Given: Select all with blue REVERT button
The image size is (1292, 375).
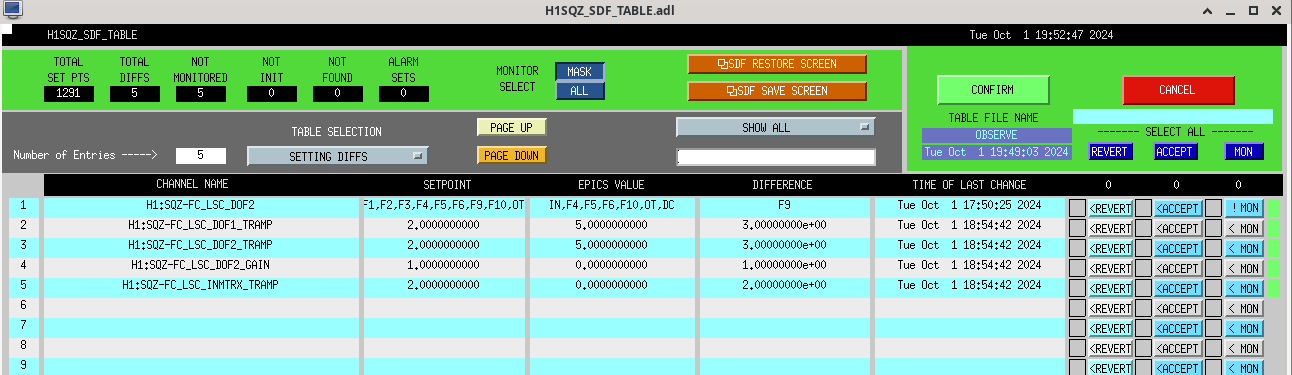Looking at the screenshot, I should (1110, 152).
